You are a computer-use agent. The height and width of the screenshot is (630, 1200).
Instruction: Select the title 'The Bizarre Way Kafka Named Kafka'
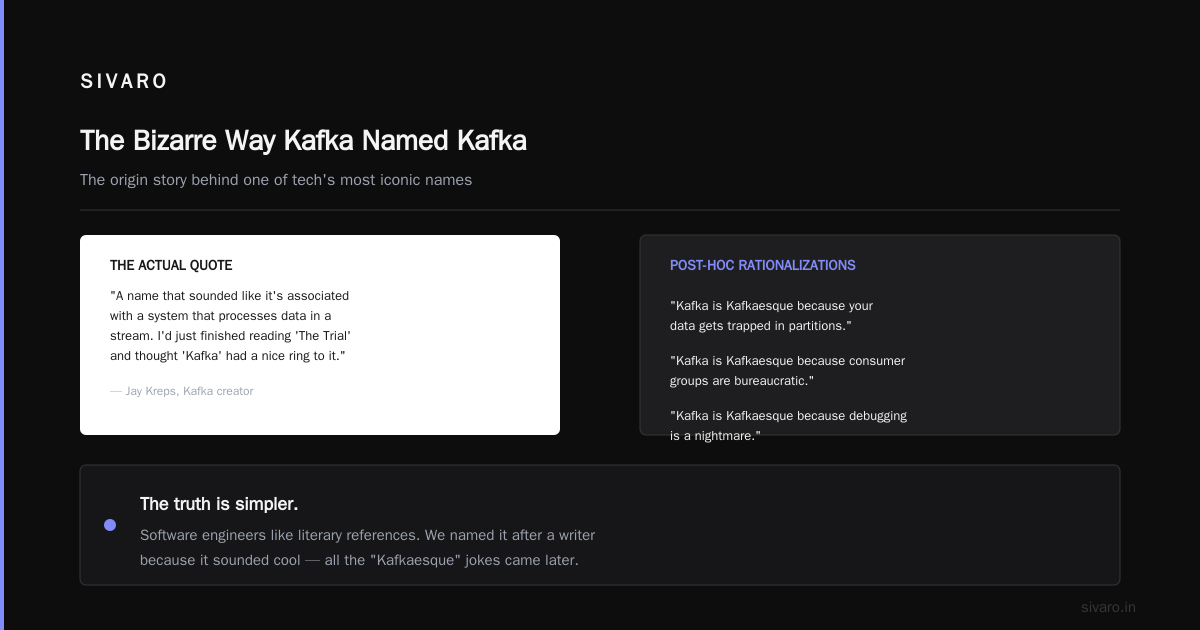(303, 141)
